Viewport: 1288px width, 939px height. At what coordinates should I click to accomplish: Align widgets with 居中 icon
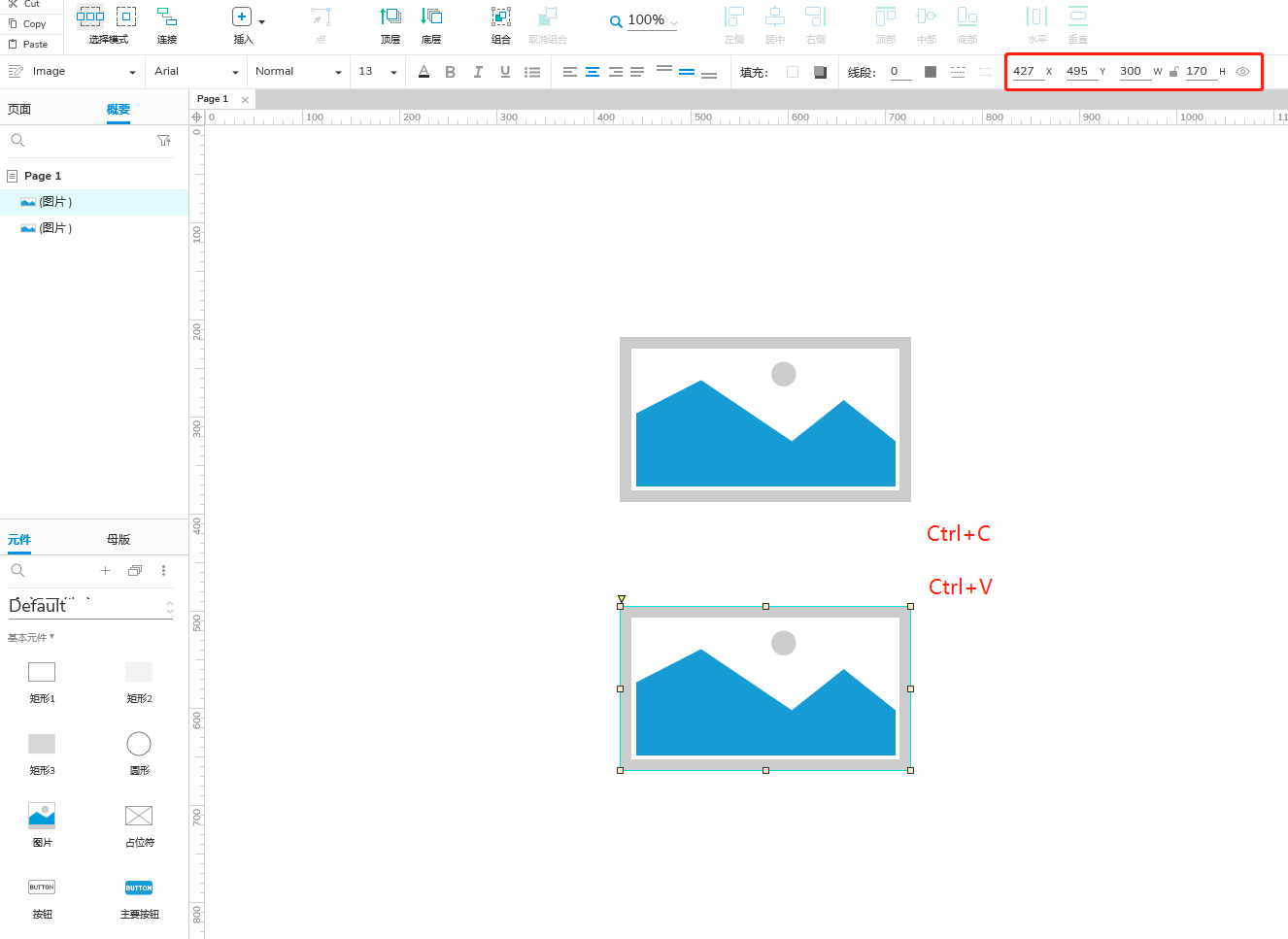[x=775, y=17]
